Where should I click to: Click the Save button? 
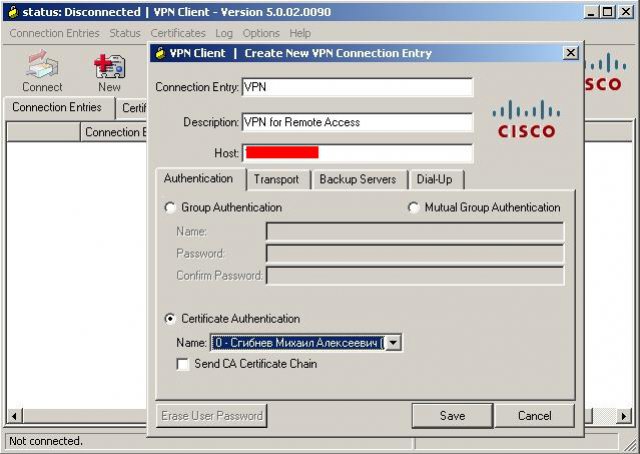coord(452,416)
